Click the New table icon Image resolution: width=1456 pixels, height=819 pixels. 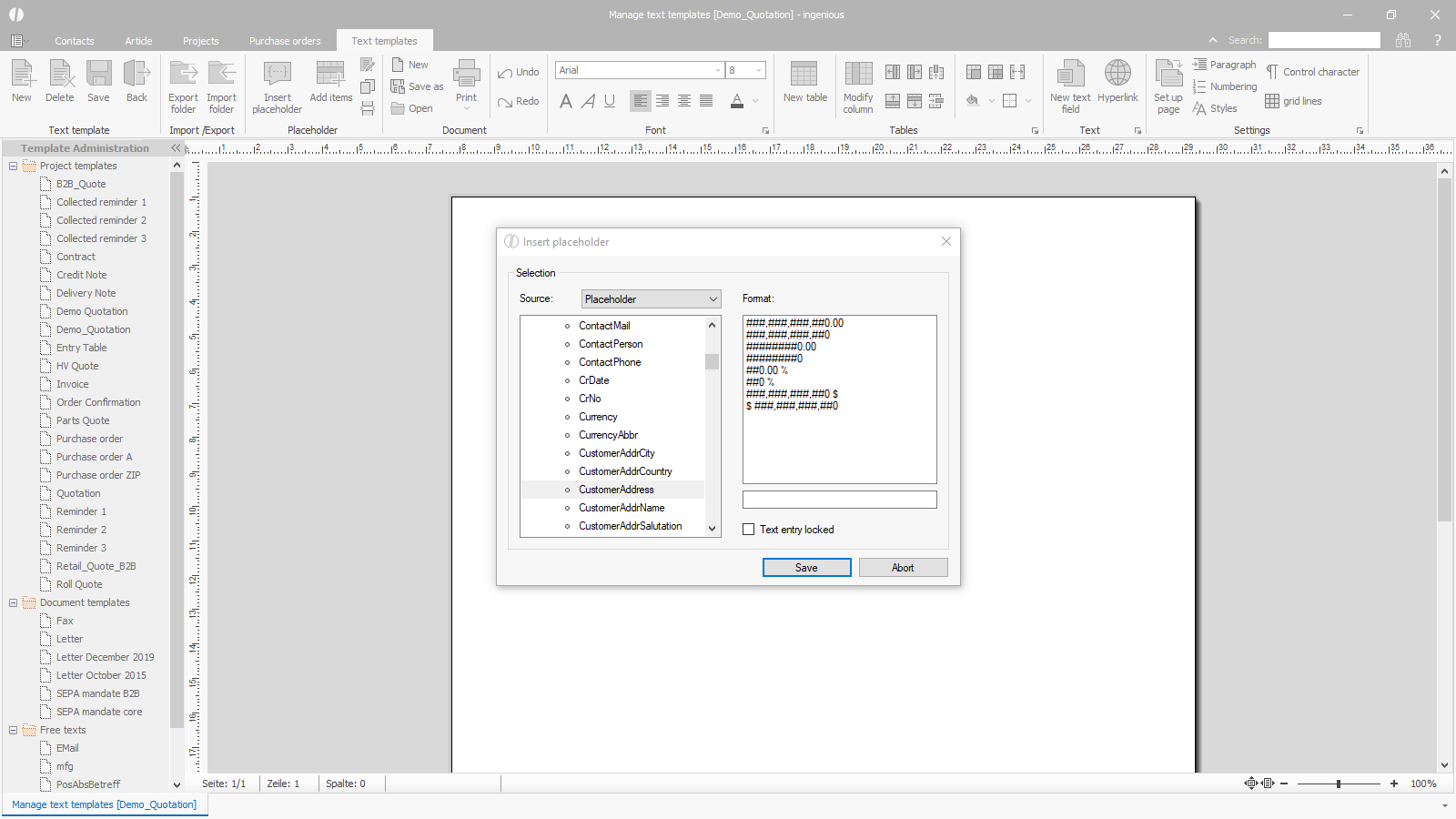[804, 76]
